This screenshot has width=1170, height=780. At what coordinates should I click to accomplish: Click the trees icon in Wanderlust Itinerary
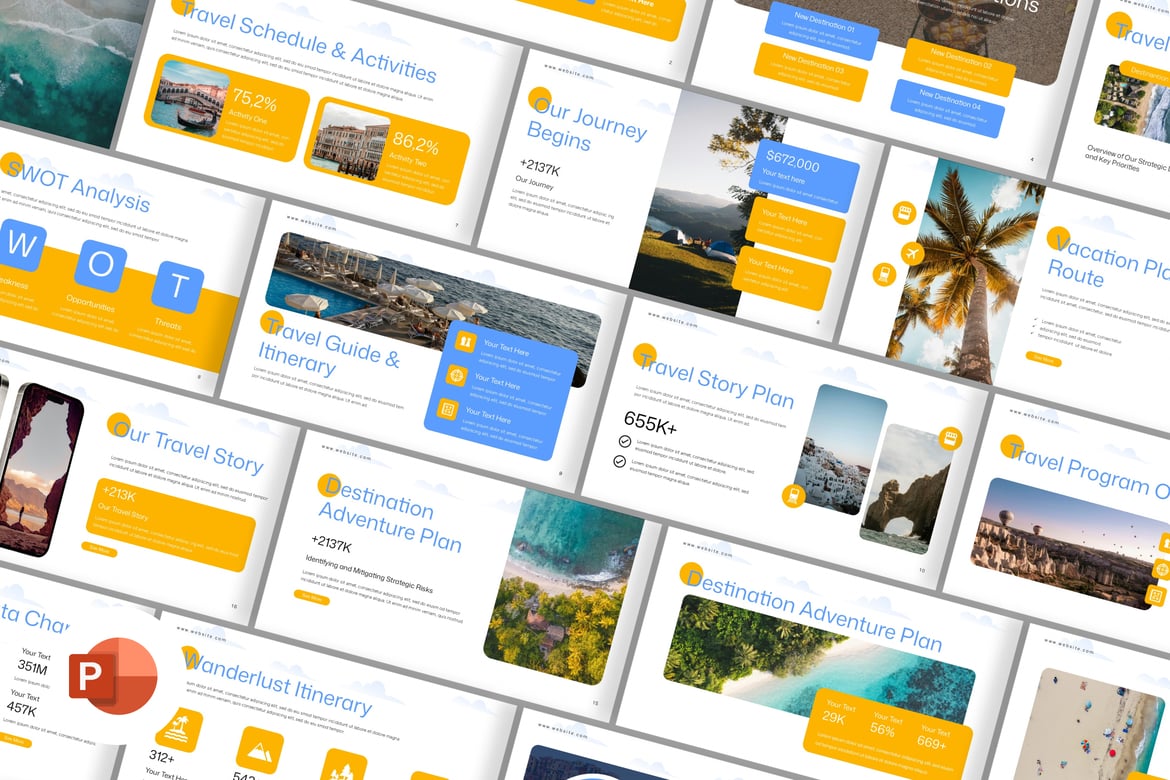tap(344, 769)
